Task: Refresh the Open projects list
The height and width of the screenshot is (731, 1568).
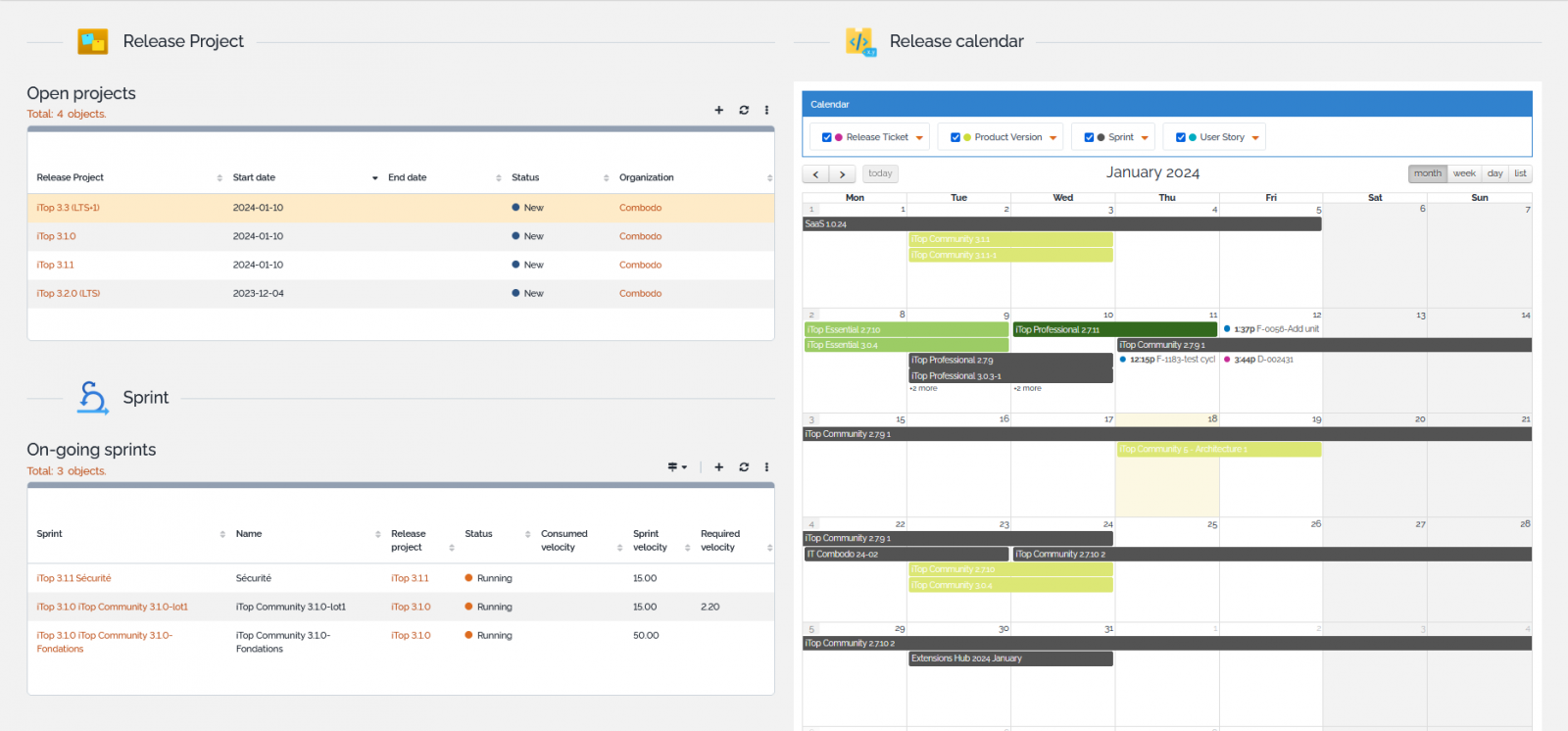Action: pos(744,110)
